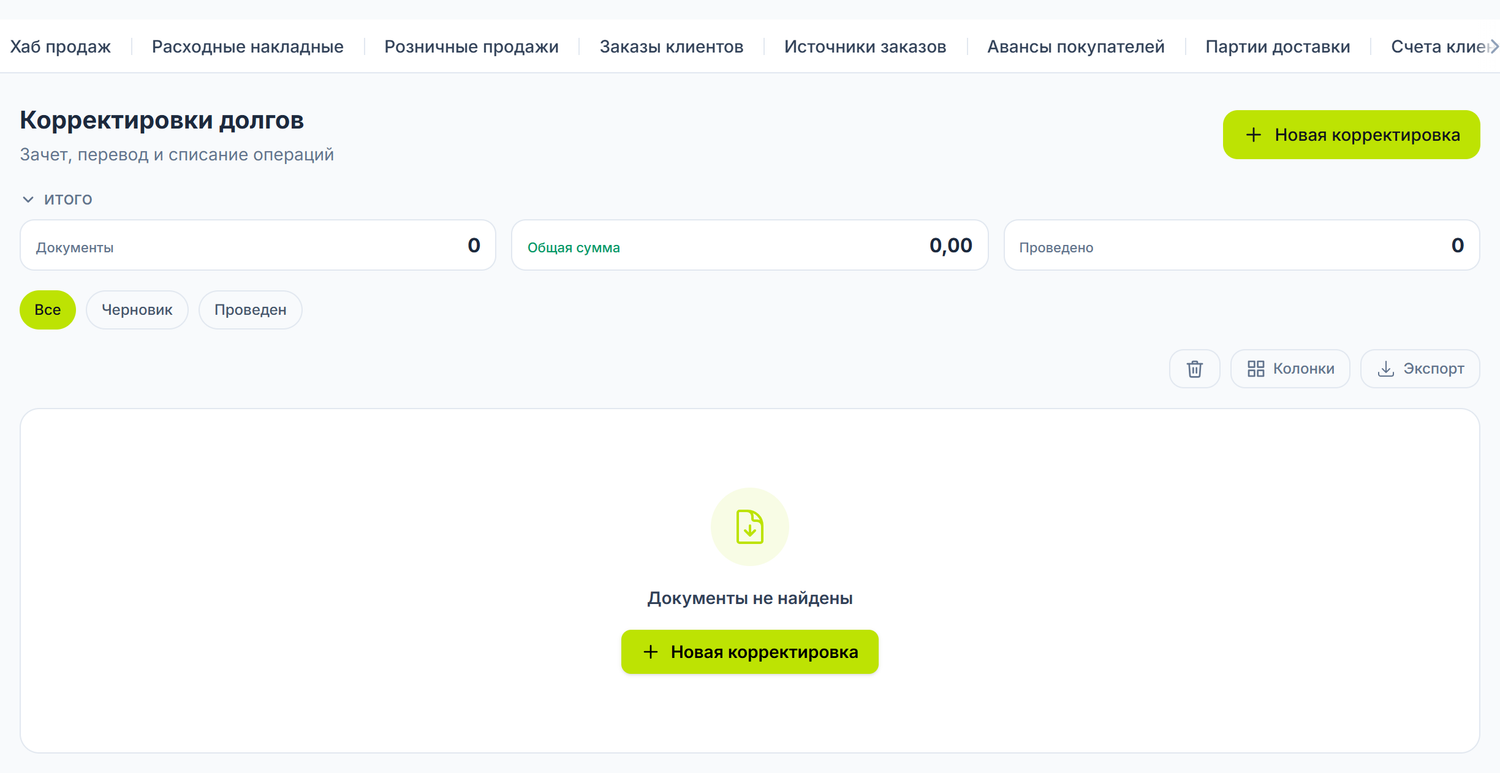Switch to Авансы покупателей tab
Screen dimensions: 1500x773
click(1076, 47)
